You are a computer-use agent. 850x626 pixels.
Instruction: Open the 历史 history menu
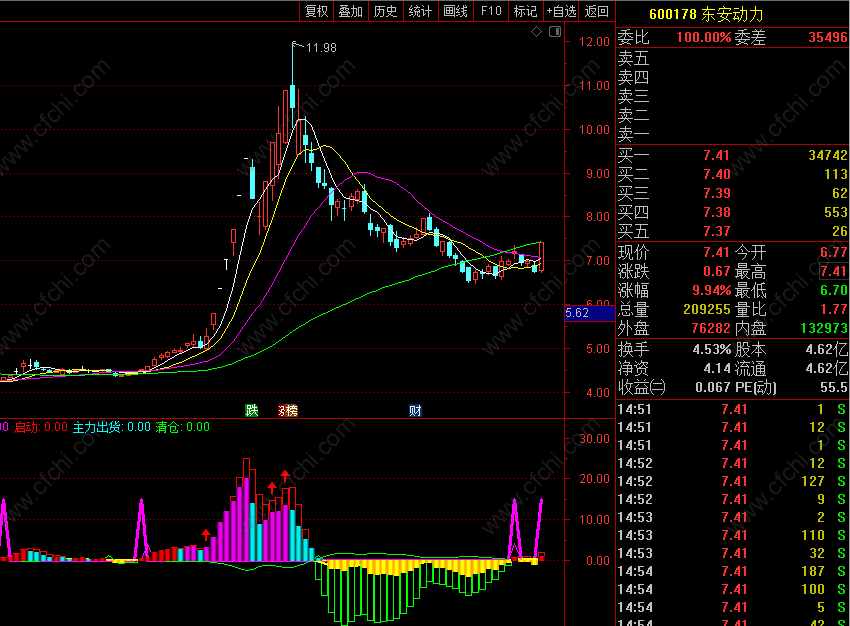[x=385, y=11]
